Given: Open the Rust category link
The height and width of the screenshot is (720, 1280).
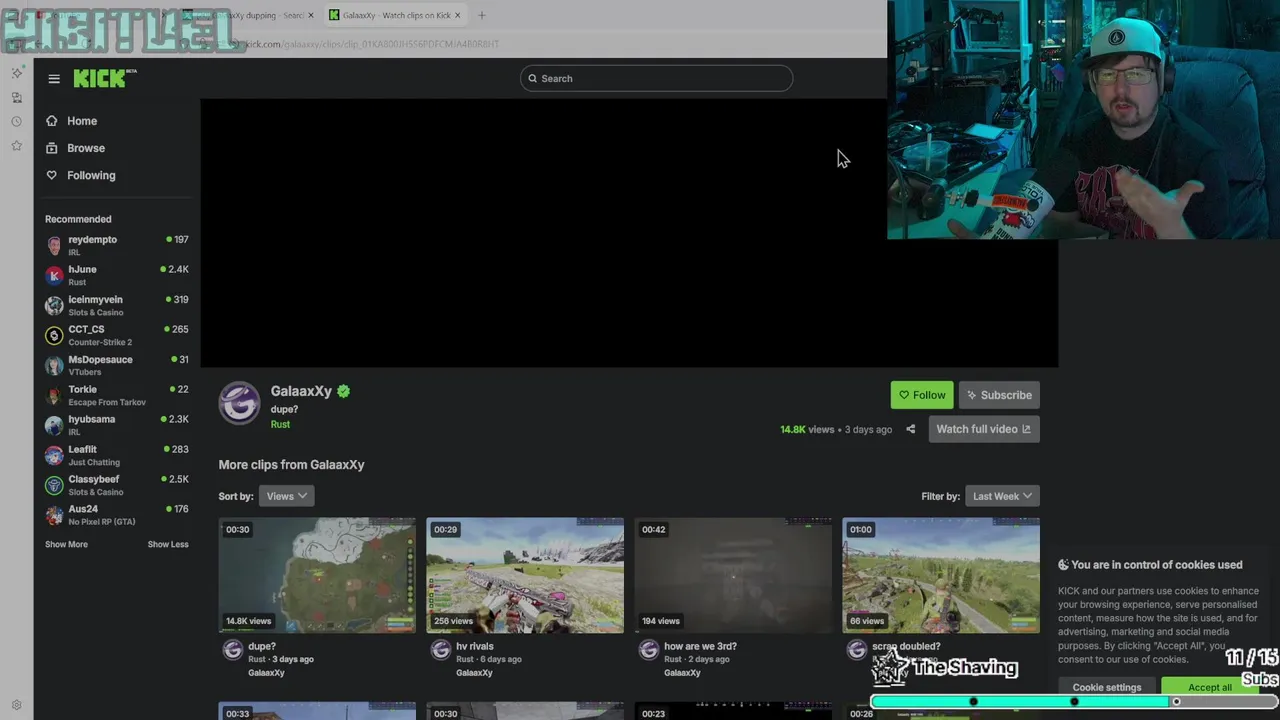Looking at the screenshot, I should click(280, 424).
